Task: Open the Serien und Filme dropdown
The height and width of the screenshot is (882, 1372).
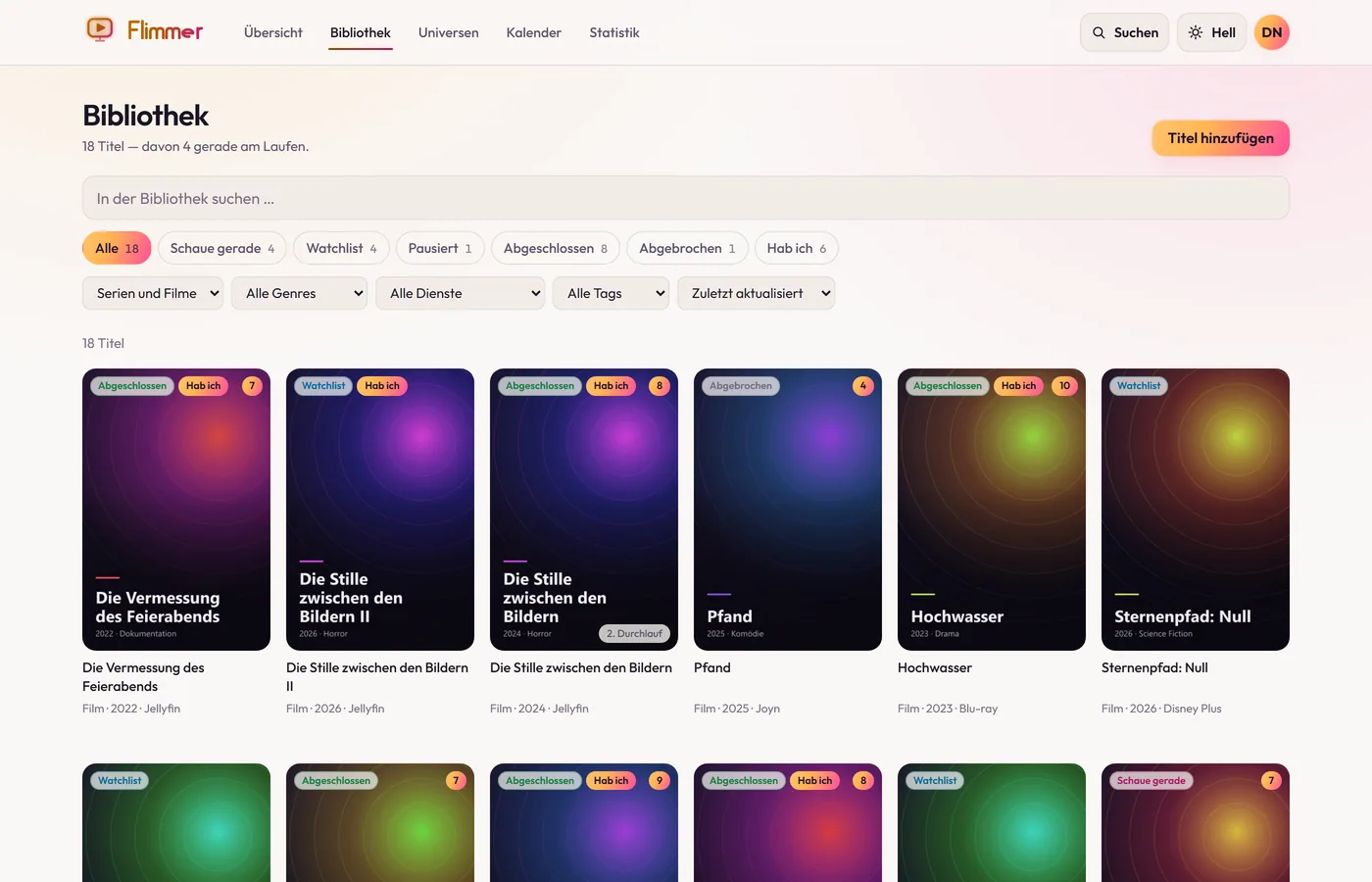Action: coord(153,293)
